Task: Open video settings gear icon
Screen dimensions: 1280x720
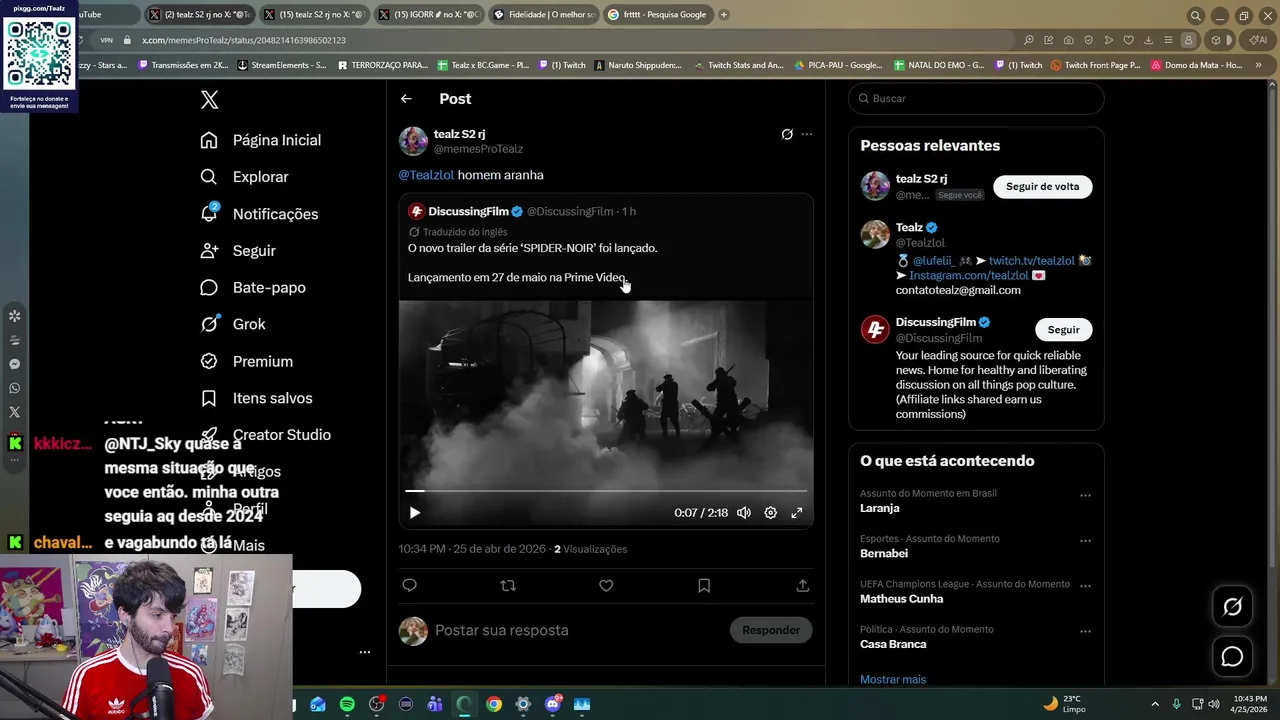Action: 771,513
